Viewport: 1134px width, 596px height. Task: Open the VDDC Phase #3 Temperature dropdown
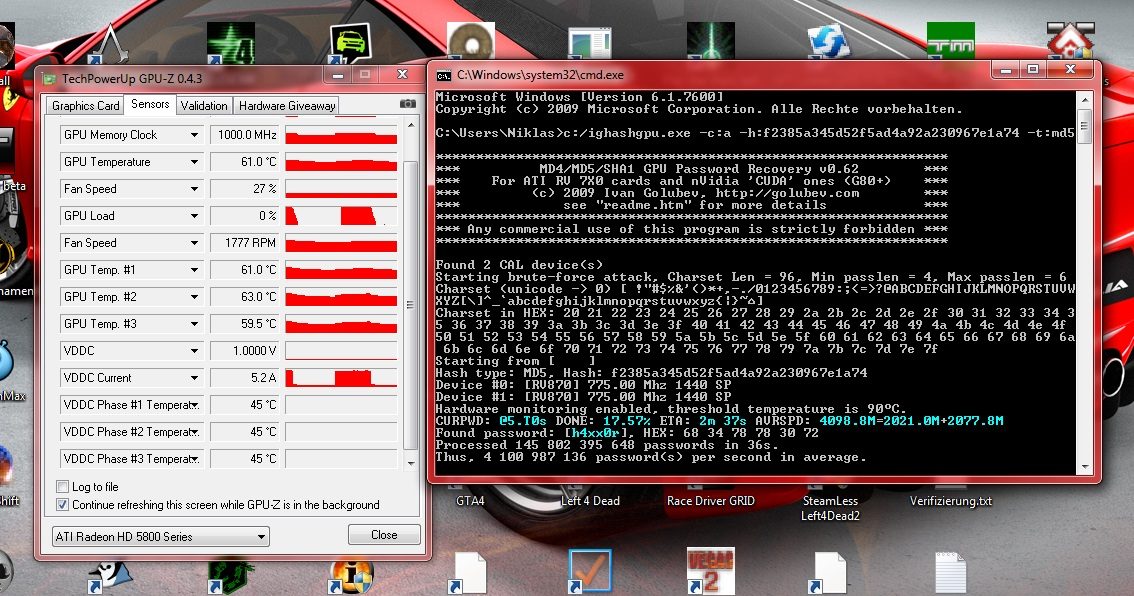(194, 459)
